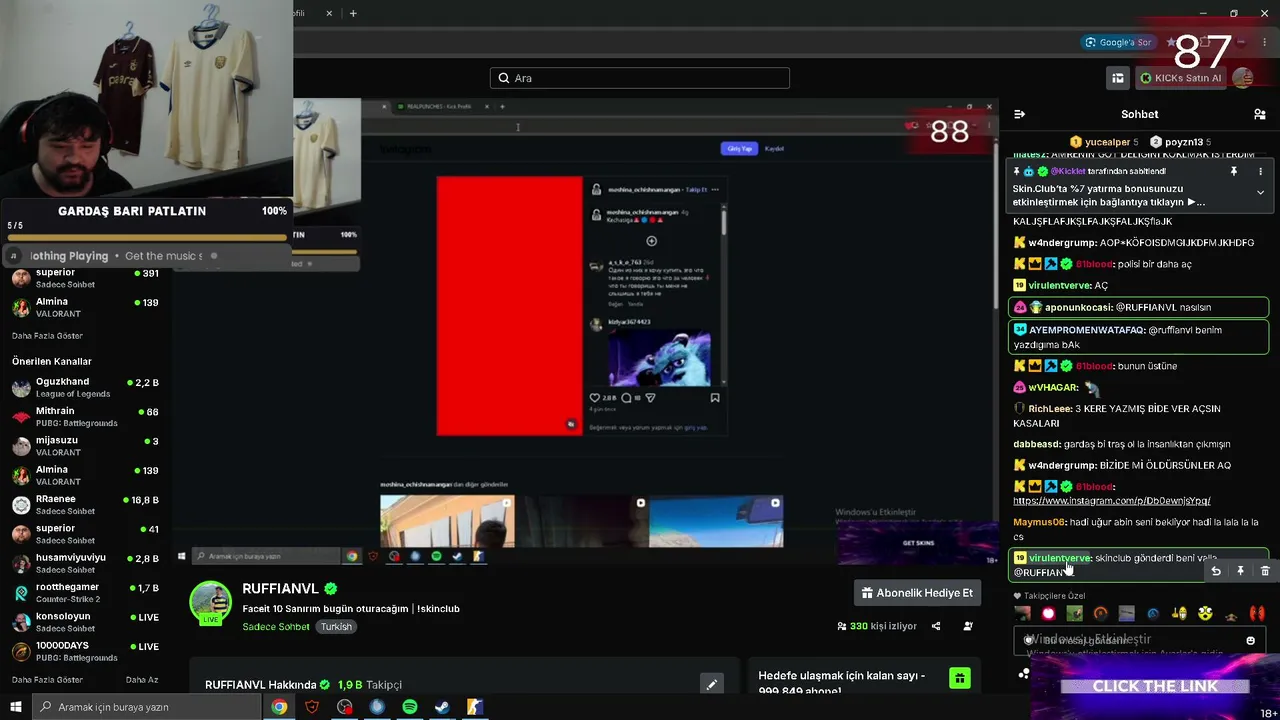Image resolution: width=1280 pixels, height=720 pixels.
Task: Select the yellow smiley follower emote below chat
Action: (1206, 614)
